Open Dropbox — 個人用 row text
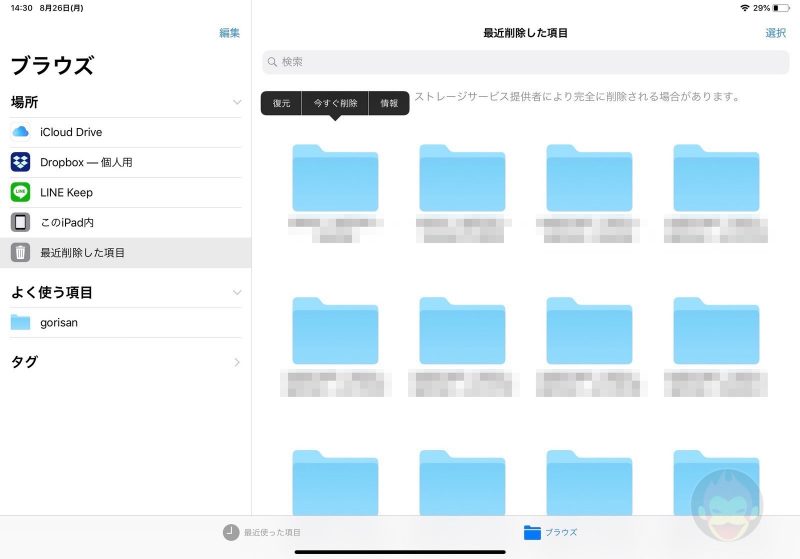 [x=86, y=162]
